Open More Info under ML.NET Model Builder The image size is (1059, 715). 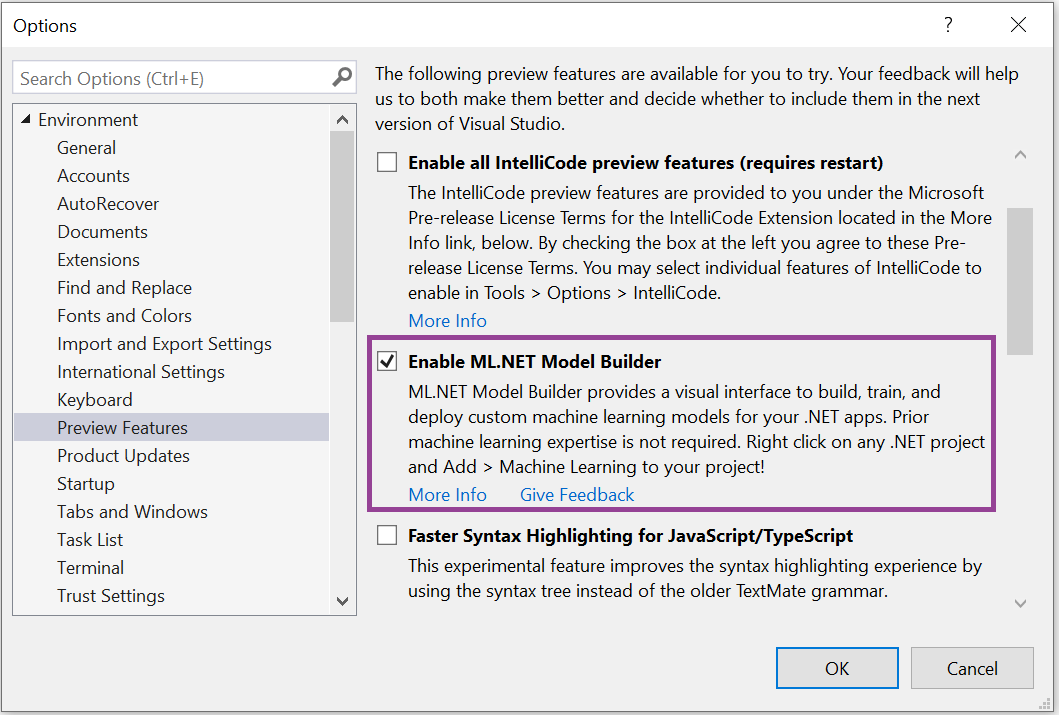click(447, 494)
